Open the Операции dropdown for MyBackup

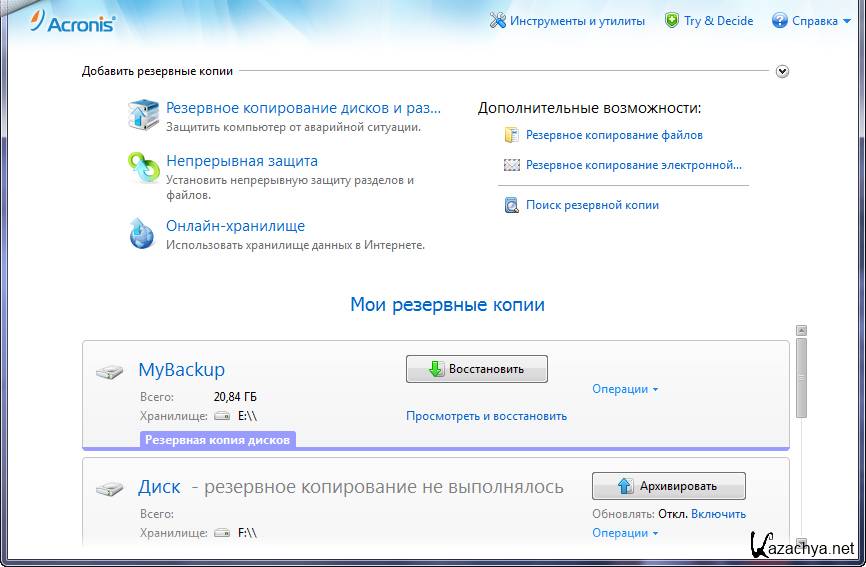624,389
